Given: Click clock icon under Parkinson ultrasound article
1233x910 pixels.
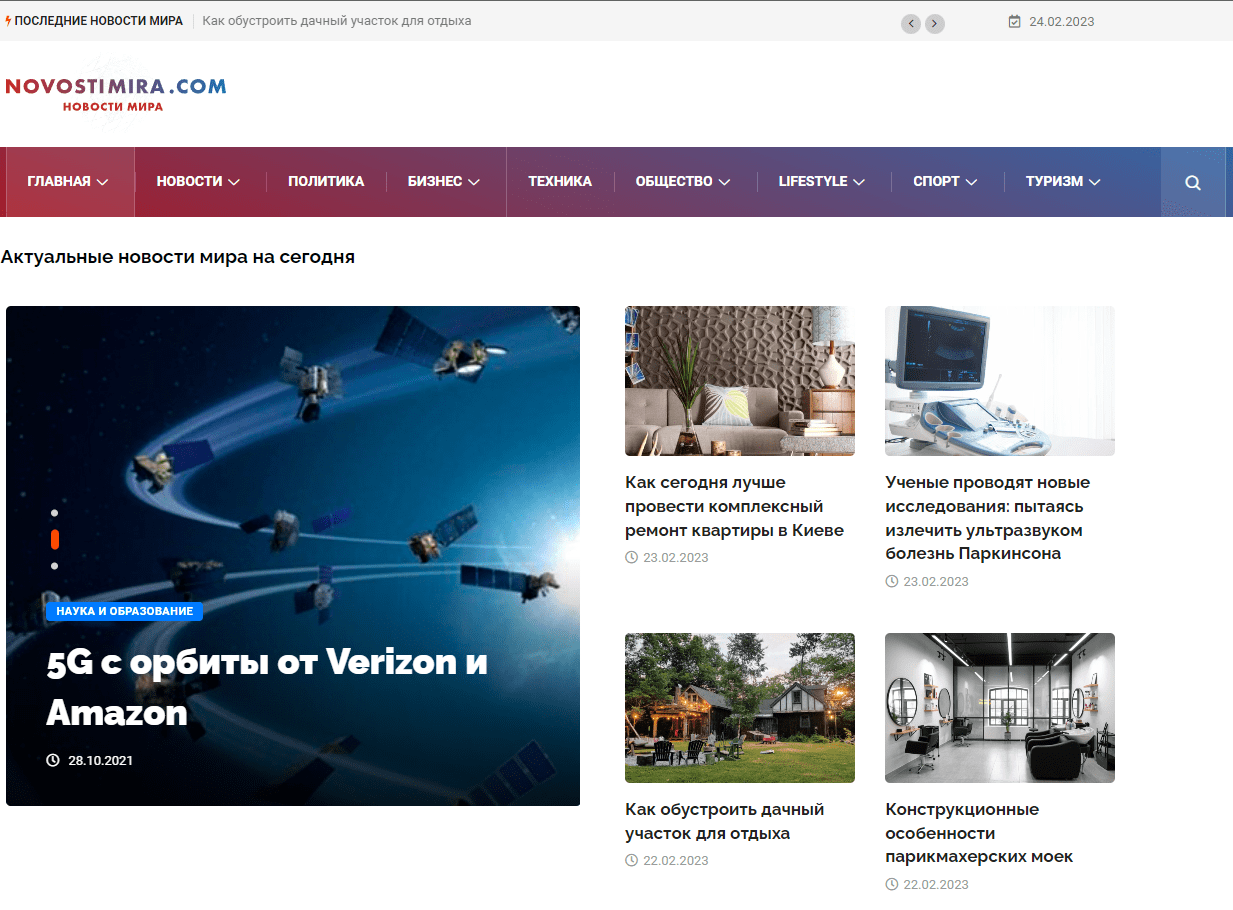Looking at the screenshot, I should (891, 581).
